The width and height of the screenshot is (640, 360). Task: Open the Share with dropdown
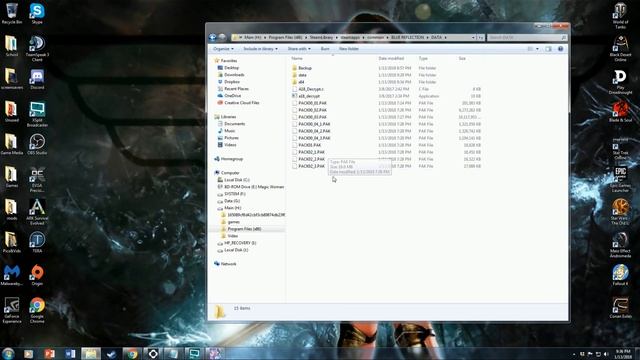pyautogui.click(x=299, y=49)
